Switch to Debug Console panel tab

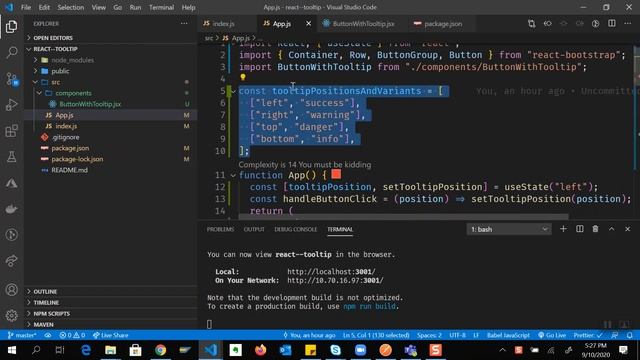tap(296, 229)
